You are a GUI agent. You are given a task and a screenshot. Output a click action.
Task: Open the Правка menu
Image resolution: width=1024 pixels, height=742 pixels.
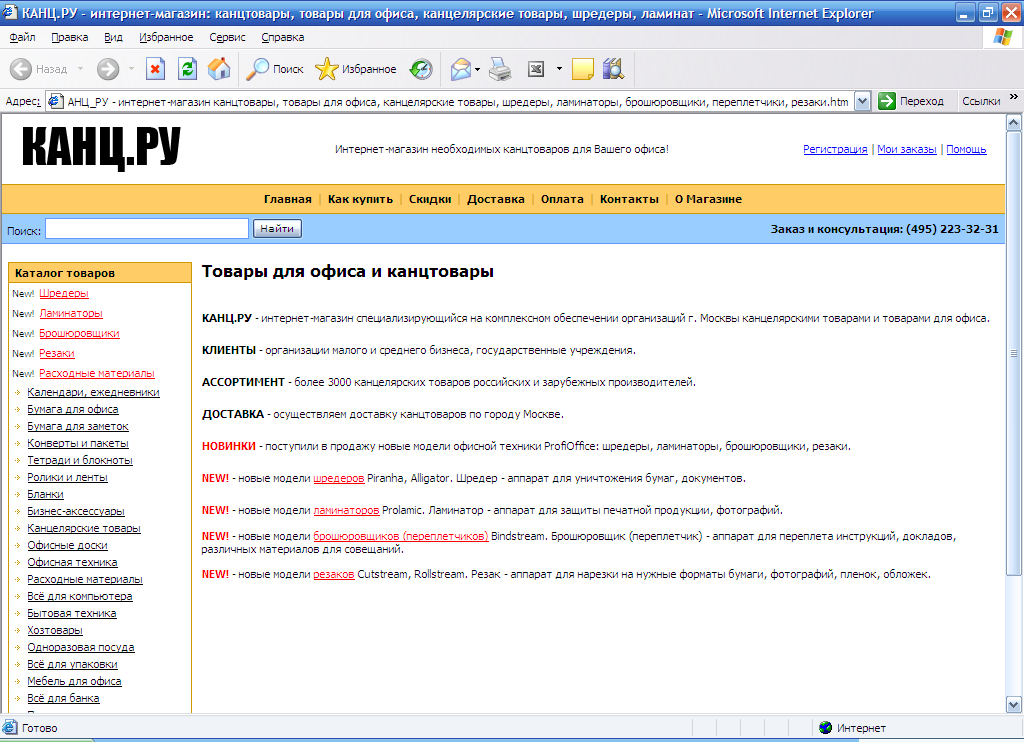tap(70, 37)
